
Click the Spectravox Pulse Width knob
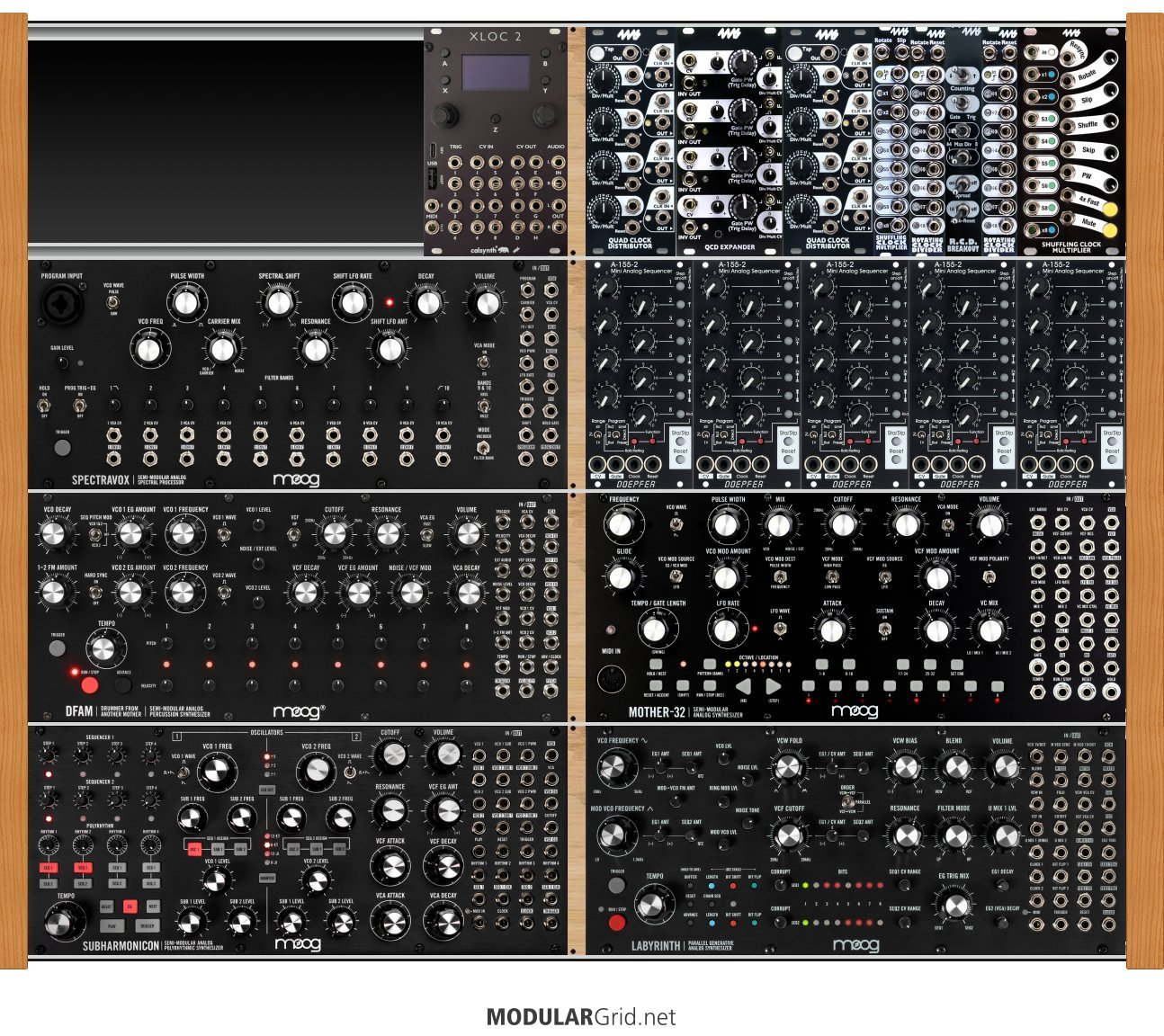coord(186,302)
